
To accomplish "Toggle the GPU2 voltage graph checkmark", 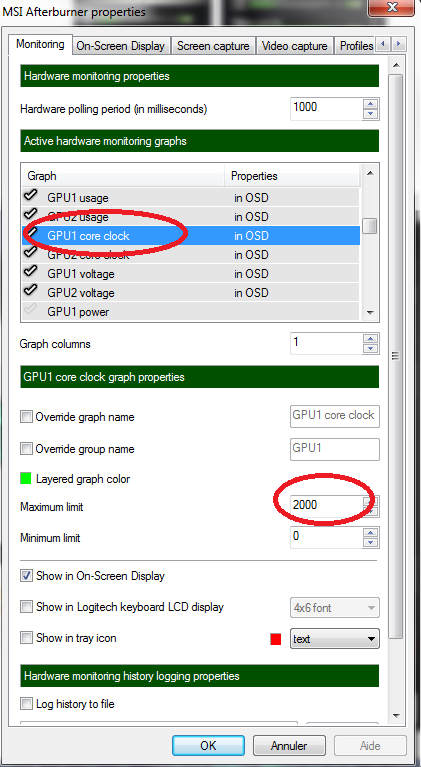I will [x=30, y=290].
